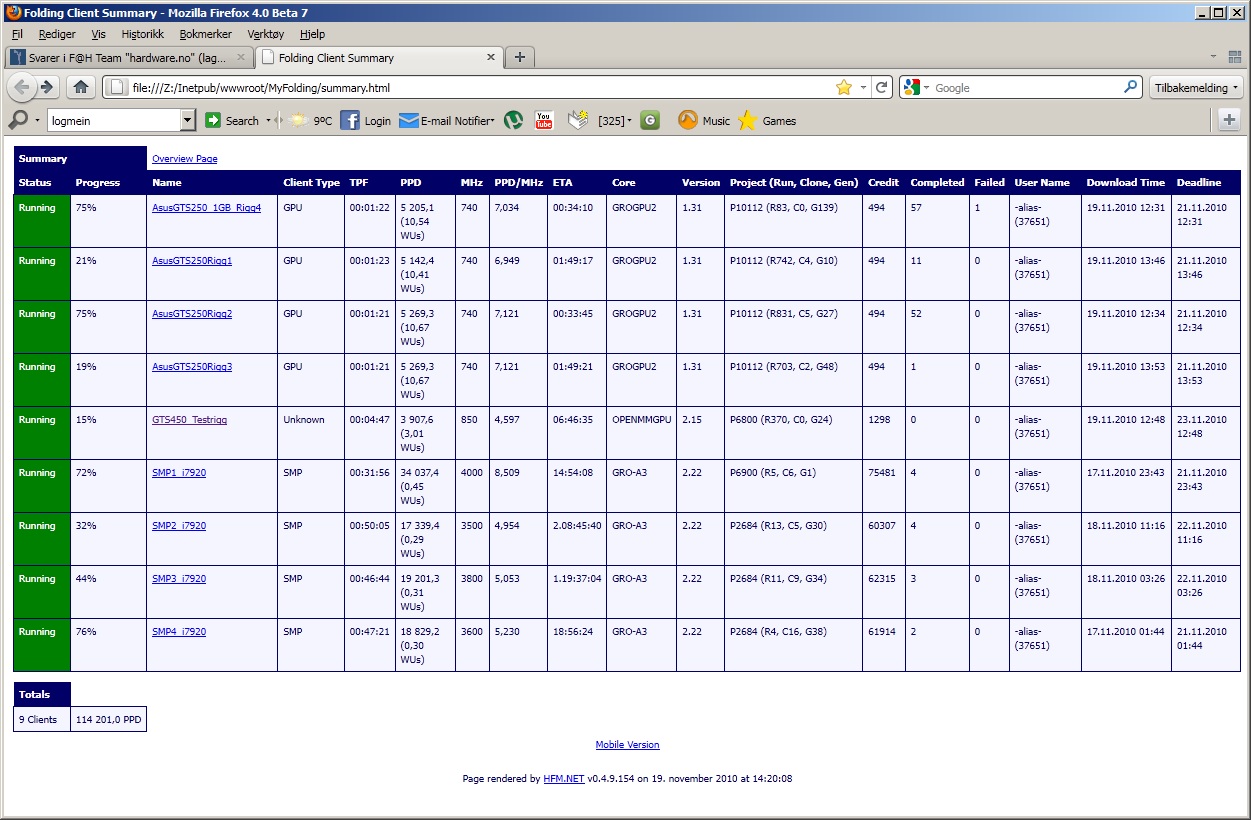Open the AsusGTS250Rigg1 client link
1251x820 pixels.
pyautogui.click(x=192, y=261)
